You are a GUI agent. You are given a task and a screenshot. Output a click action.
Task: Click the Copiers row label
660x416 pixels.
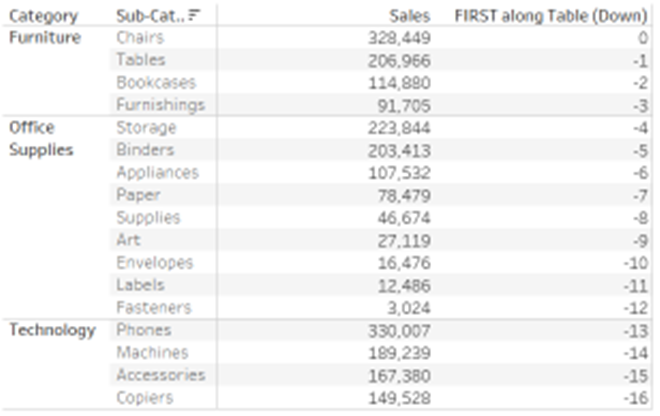[x=144, y=398]
